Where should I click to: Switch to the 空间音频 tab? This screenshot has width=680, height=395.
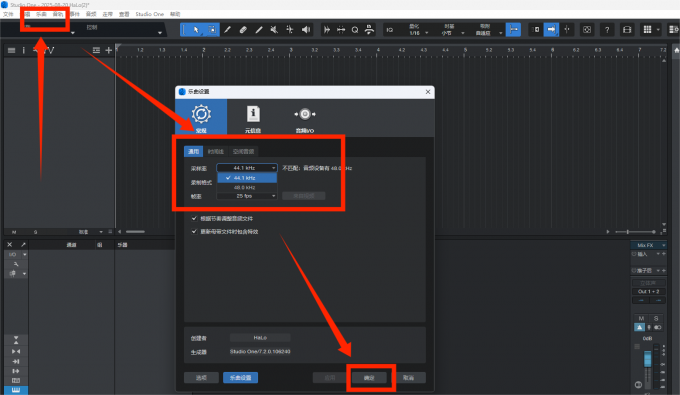point(243,151)
